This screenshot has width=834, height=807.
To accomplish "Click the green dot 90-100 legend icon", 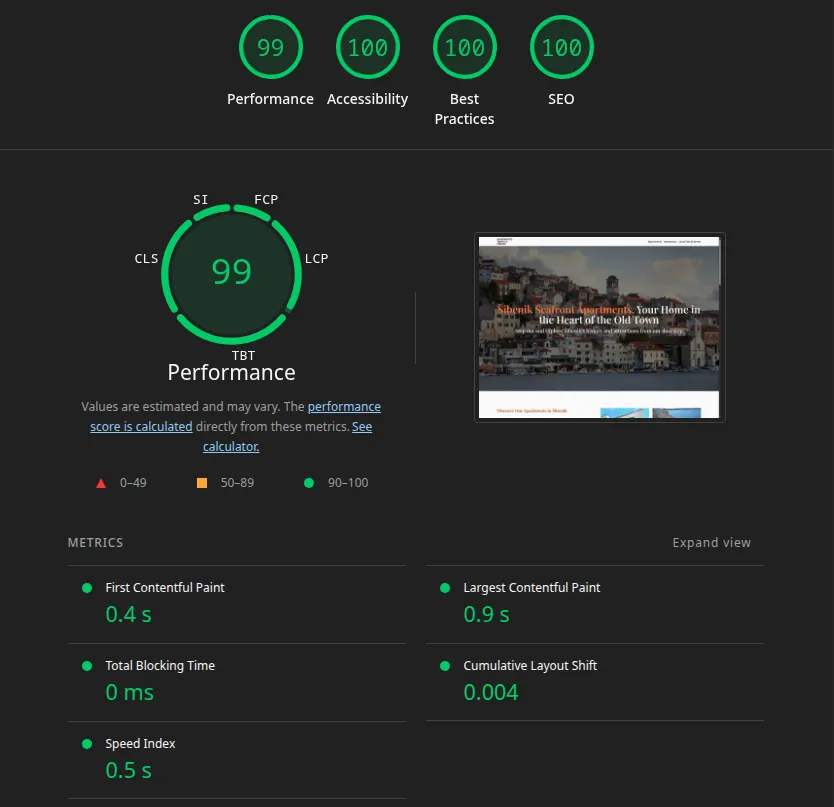I will click(309, 483).
